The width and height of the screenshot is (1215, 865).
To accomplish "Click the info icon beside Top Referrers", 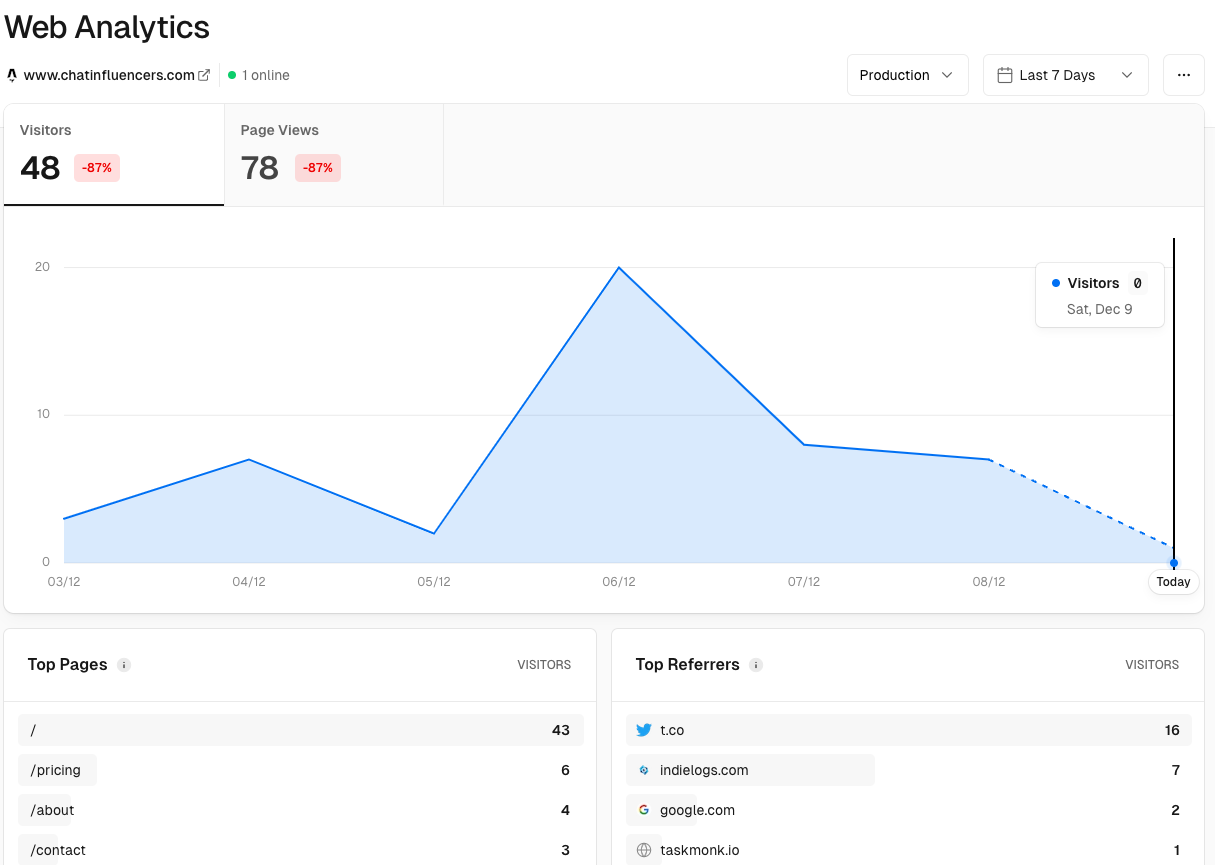I will [756, 665].
